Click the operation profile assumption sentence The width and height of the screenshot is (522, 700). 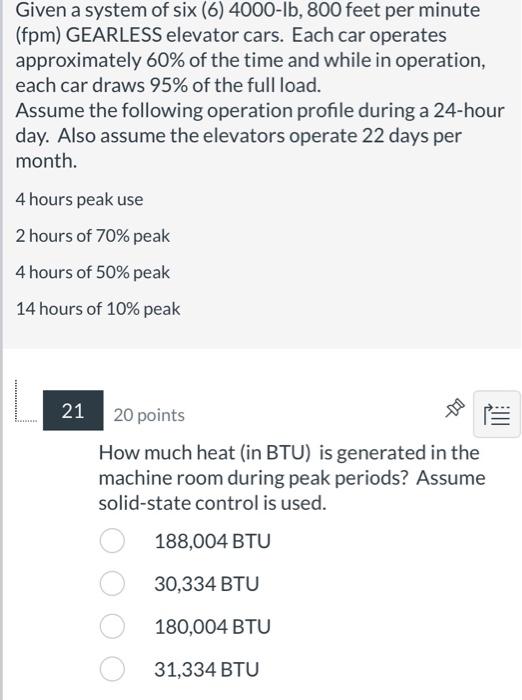260,136
